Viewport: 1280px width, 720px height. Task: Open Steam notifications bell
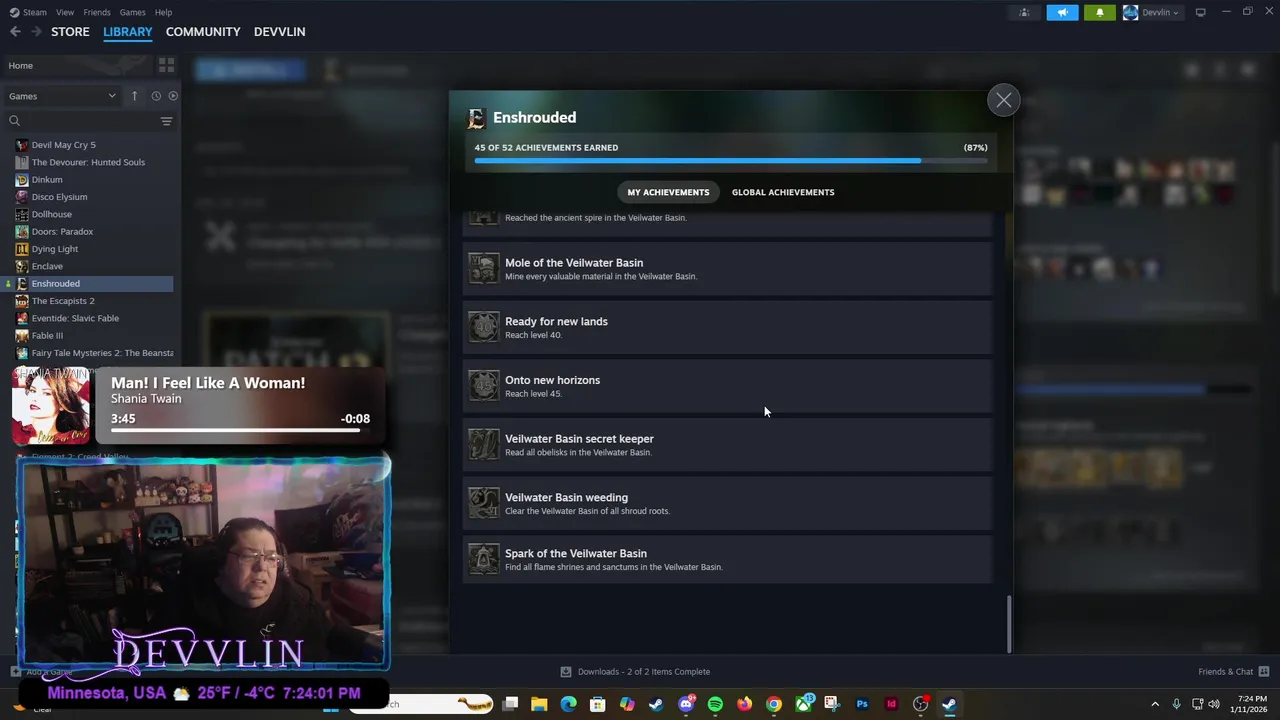tap(1099, 12)
